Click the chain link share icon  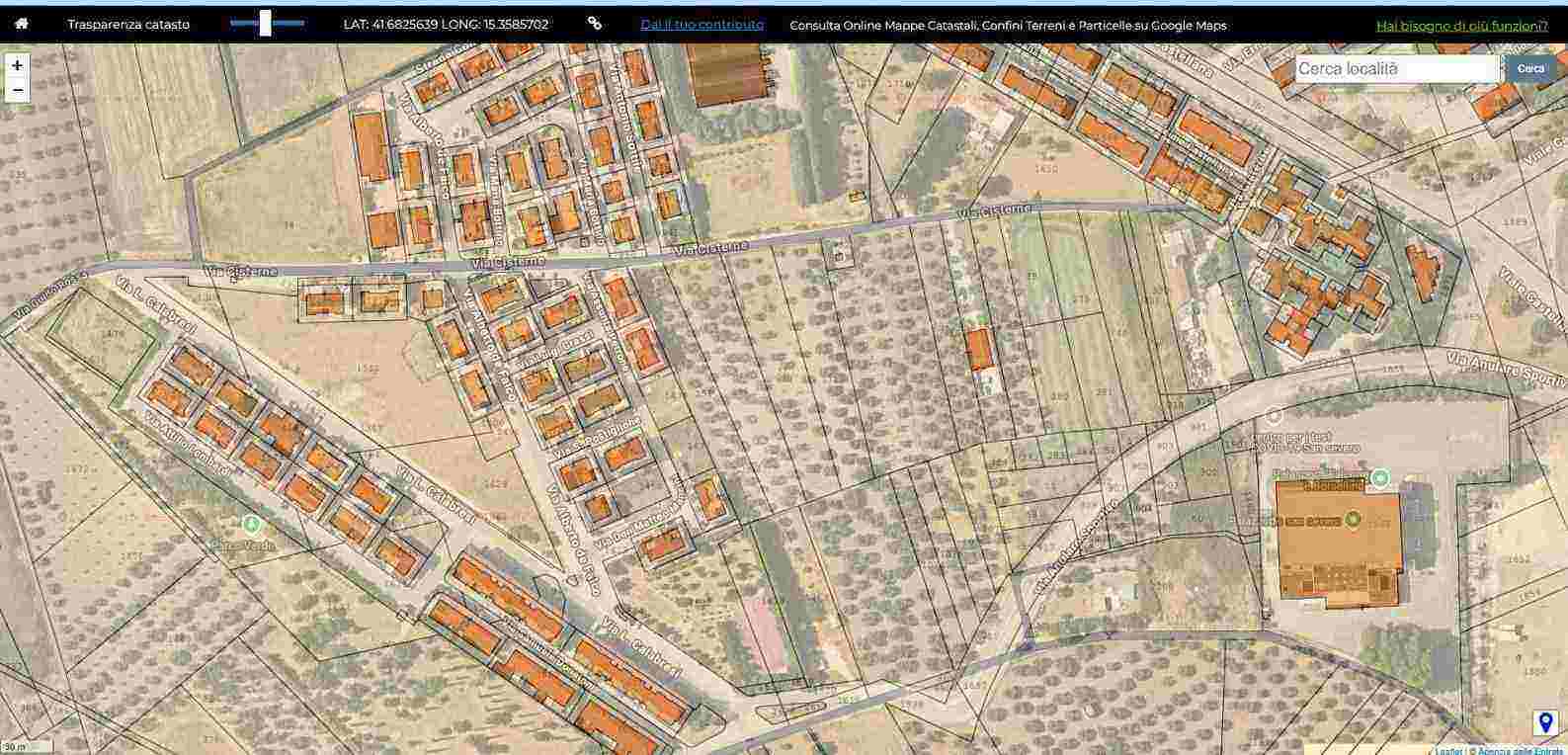click(x=594, y=24)
